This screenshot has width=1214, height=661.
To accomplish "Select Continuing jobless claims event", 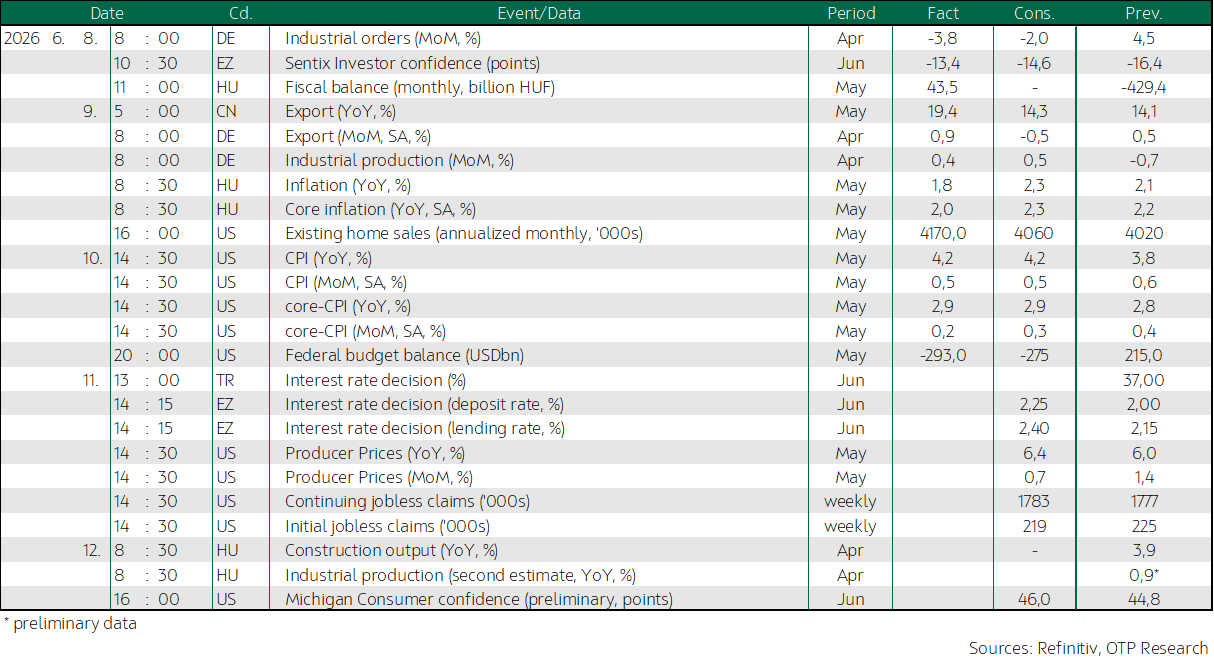I will tap(407, 501).
